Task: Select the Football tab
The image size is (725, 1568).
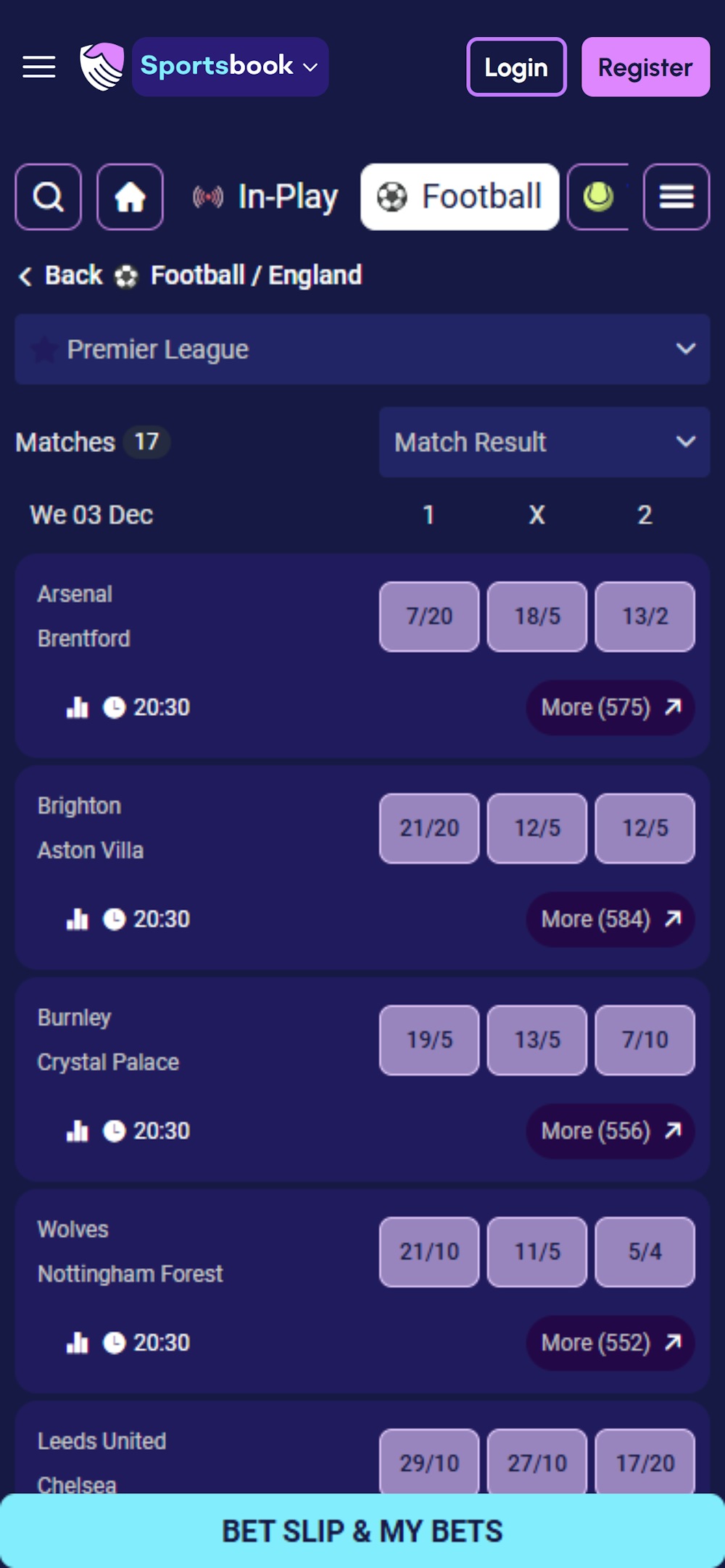Action: click(460, 196)
